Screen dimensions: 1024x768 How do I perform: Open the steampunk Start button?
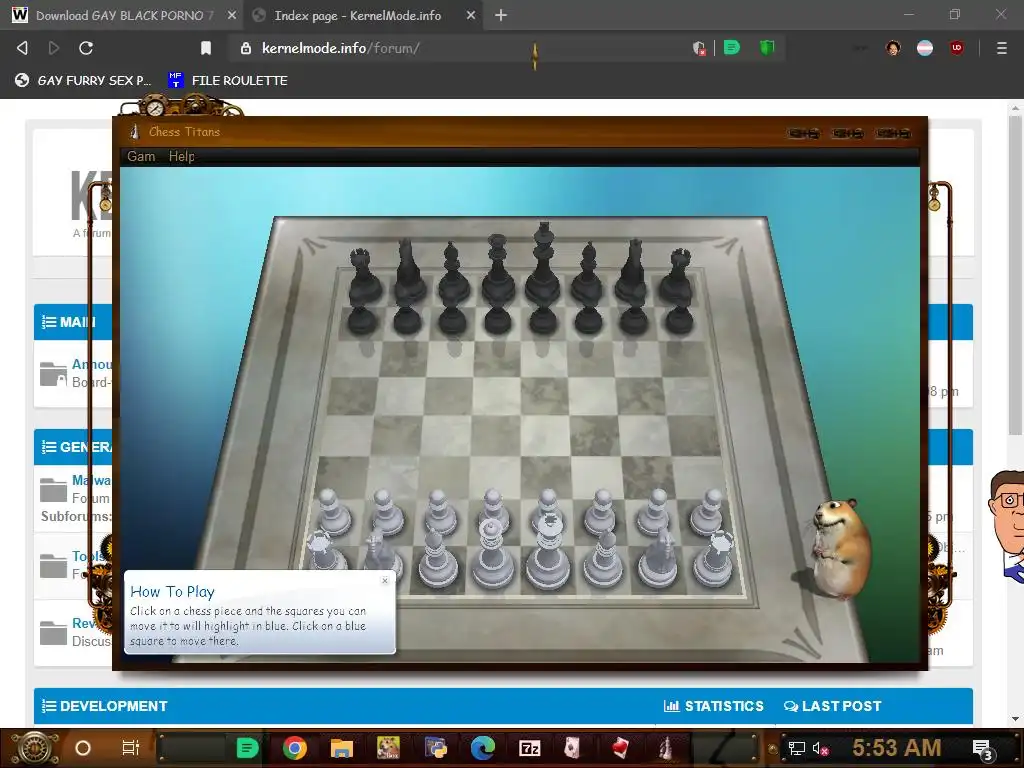pos(35,748)
